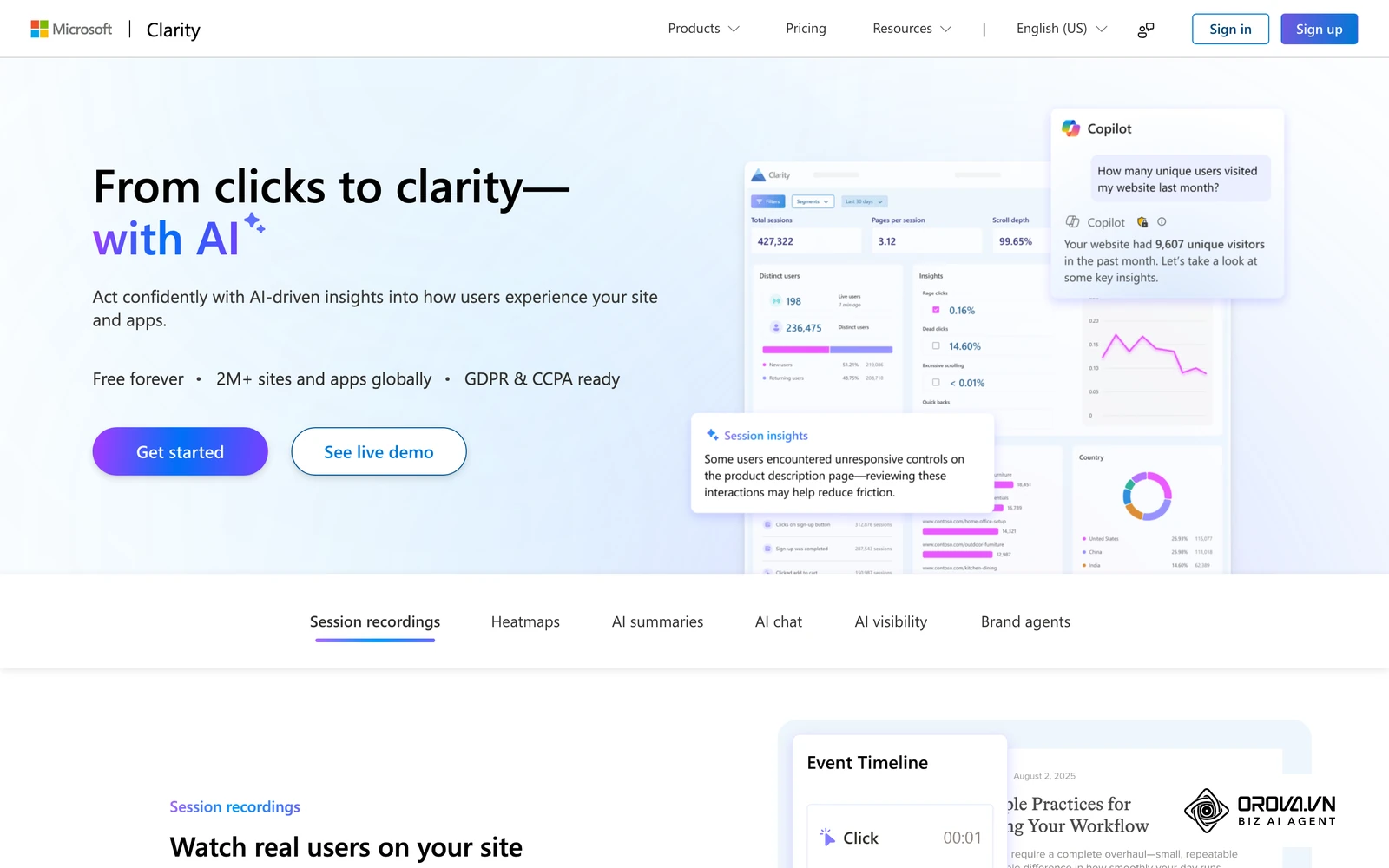Image resolution: width=1389 pixels, height=868 pixels.
Task: Click the 427,322 total sessions value
Action: coord(775,241)
